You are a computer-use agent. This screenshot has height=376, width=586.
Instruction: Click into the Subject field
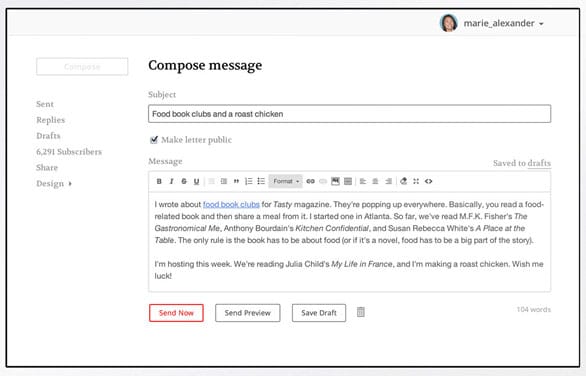(x=349, y=114)
